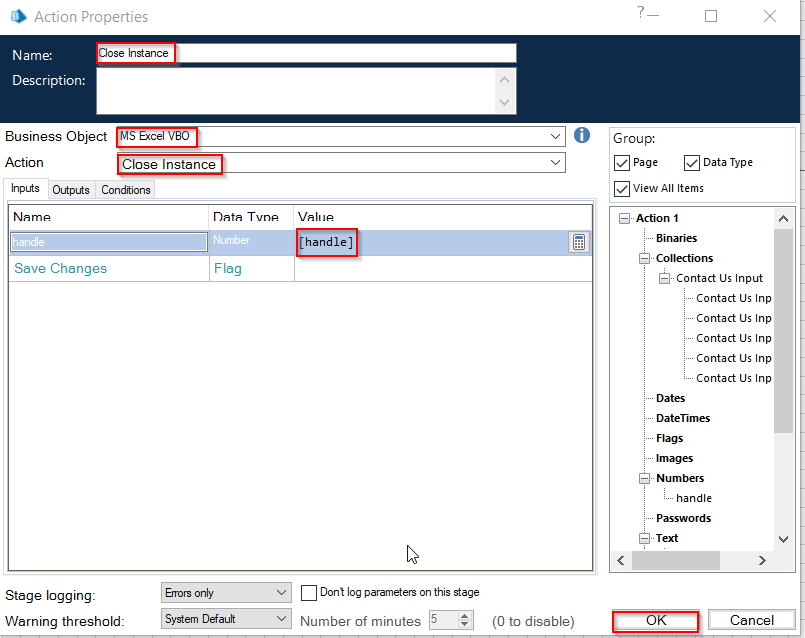Uncheck the View All Items checkbox

click(622, 188)
